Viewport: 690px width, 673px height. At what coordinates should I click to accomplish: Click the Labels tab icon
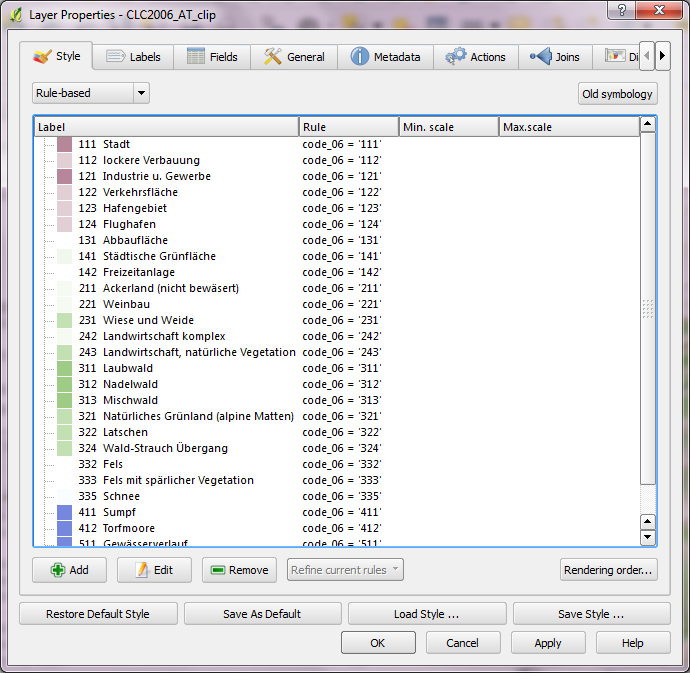tap(115, 57)
